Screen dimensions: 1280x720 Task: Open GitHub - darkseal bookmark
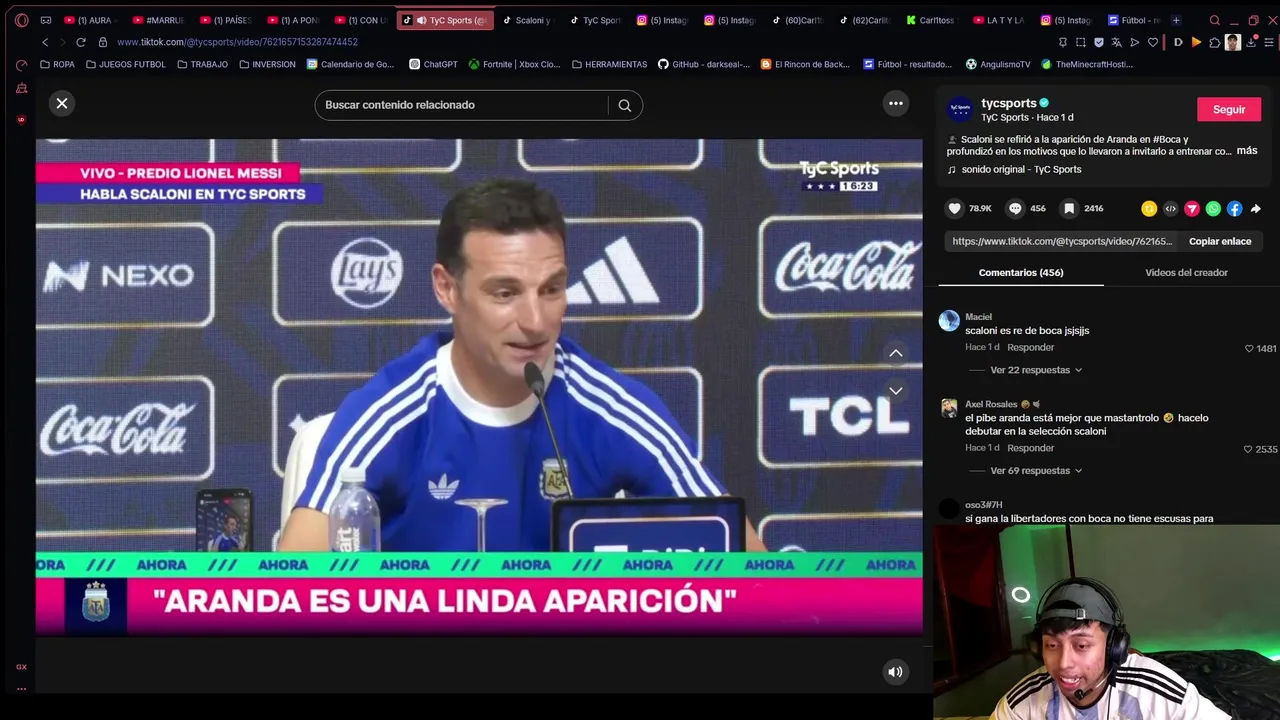(x=703, y=64)
